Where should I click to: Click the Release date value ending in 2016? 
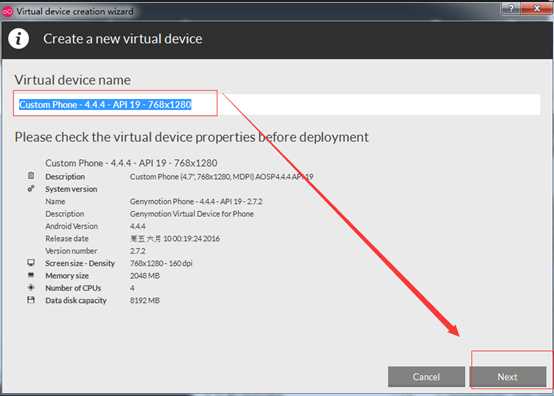click(175, 238)
